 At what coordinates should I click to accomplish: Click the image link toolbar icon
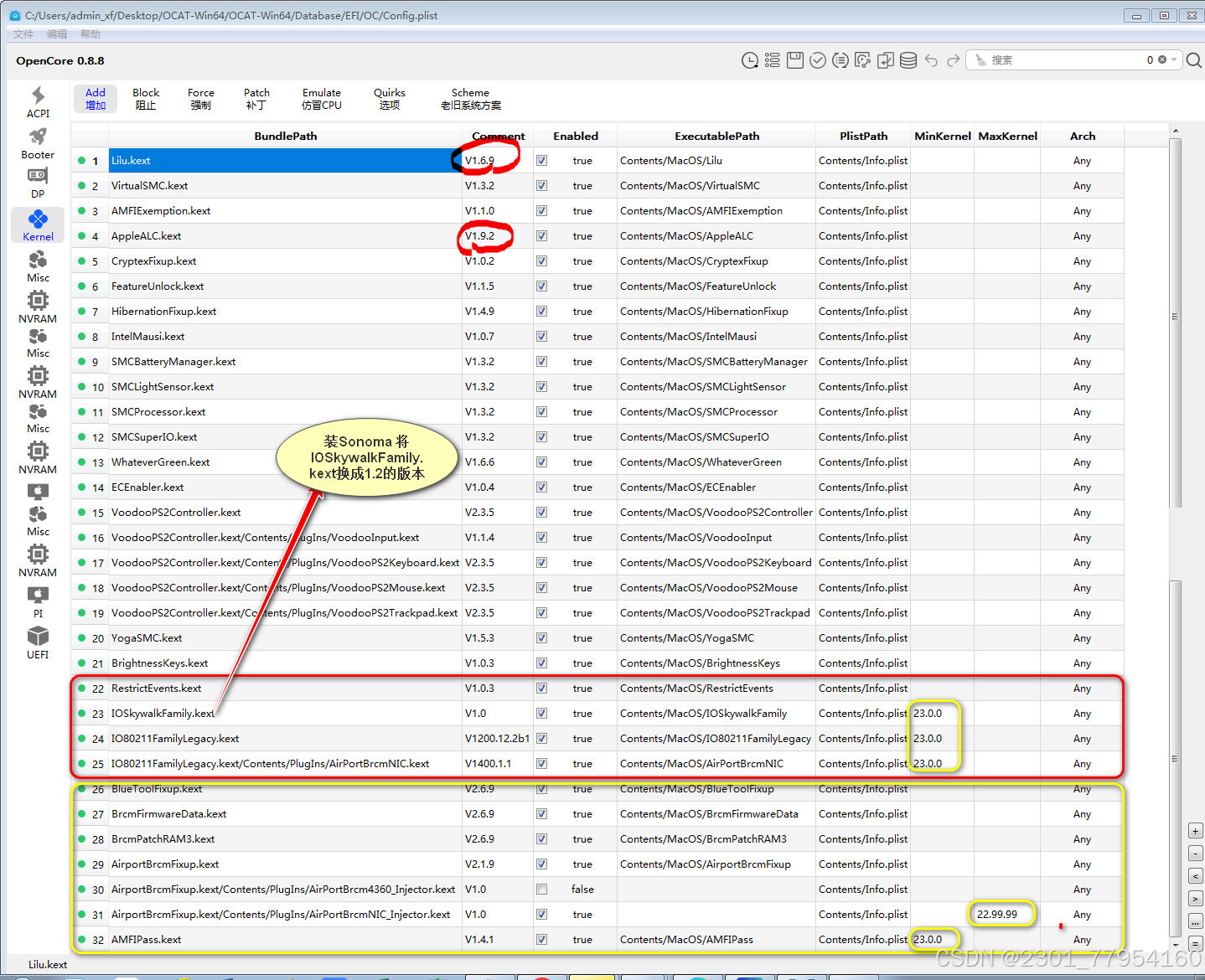(863, 60)
